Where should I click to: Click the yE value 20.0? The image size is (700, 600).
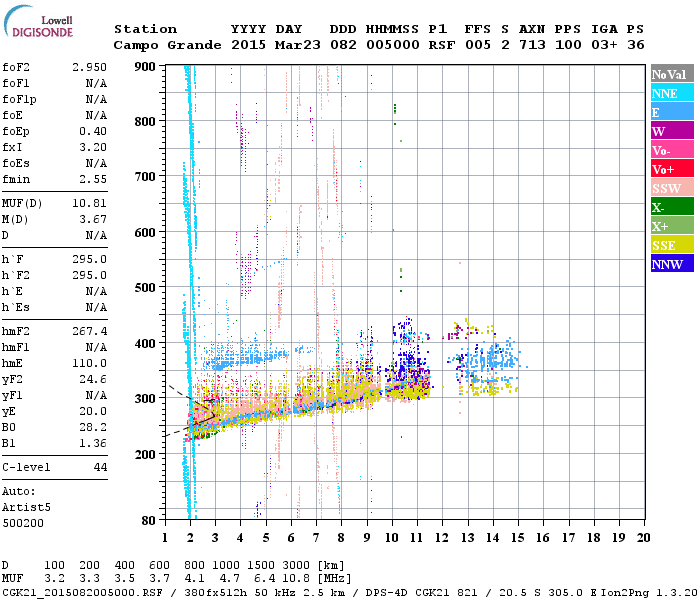point(93,411)
